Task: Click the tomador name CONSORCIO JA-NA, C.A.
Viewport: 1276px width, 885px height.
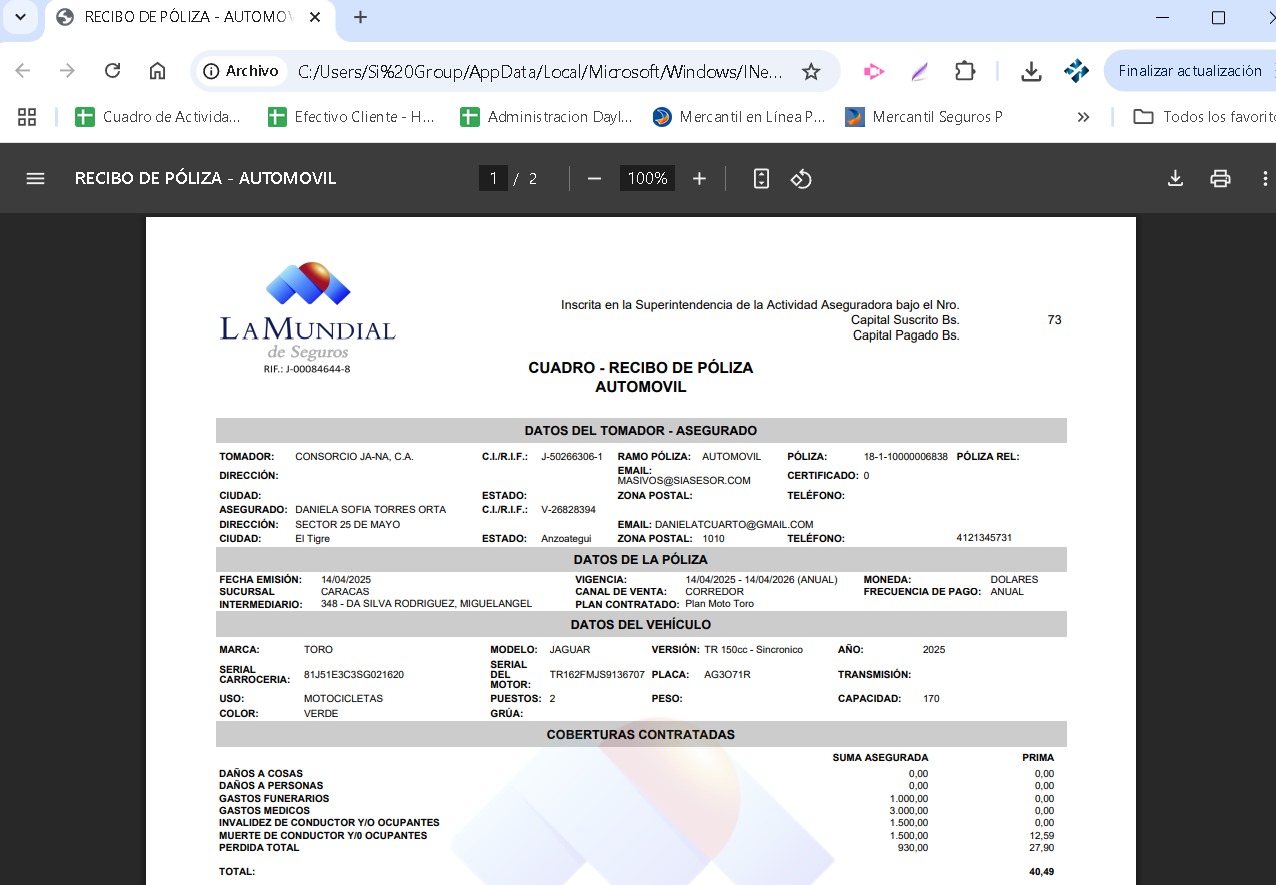Action: [x=354, y=457]
